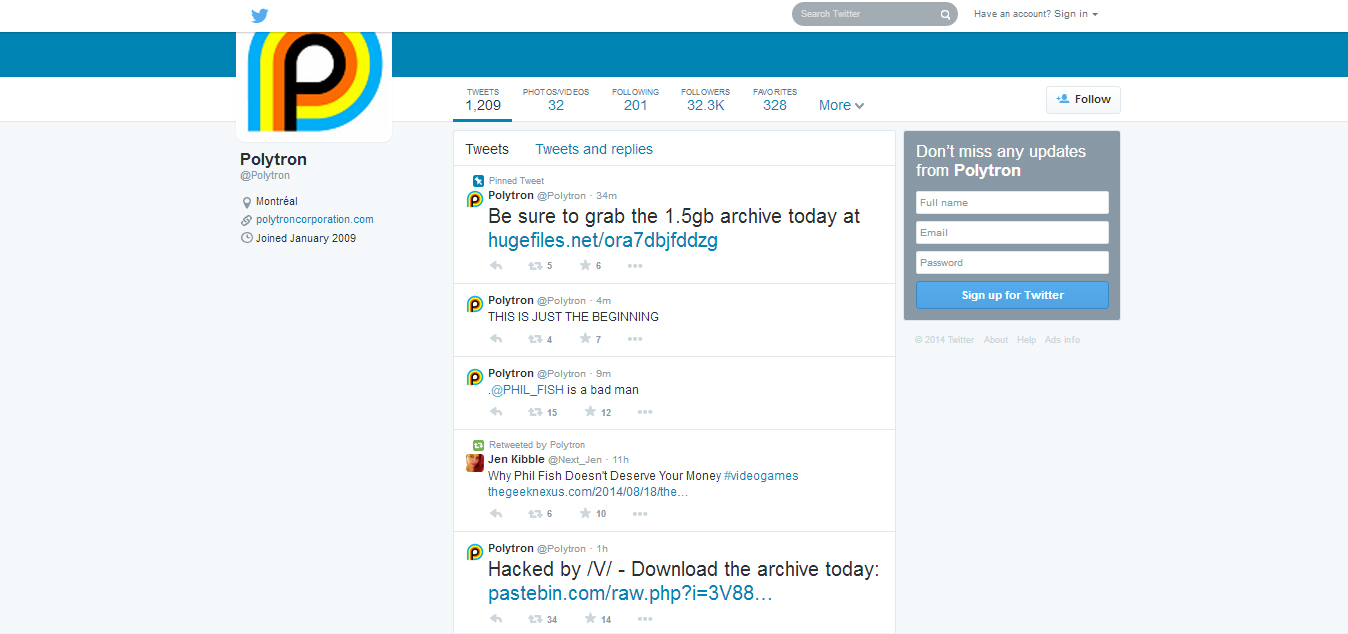Click the Polytron profile avatar image

pyautogui.click(x=314, y=83)
